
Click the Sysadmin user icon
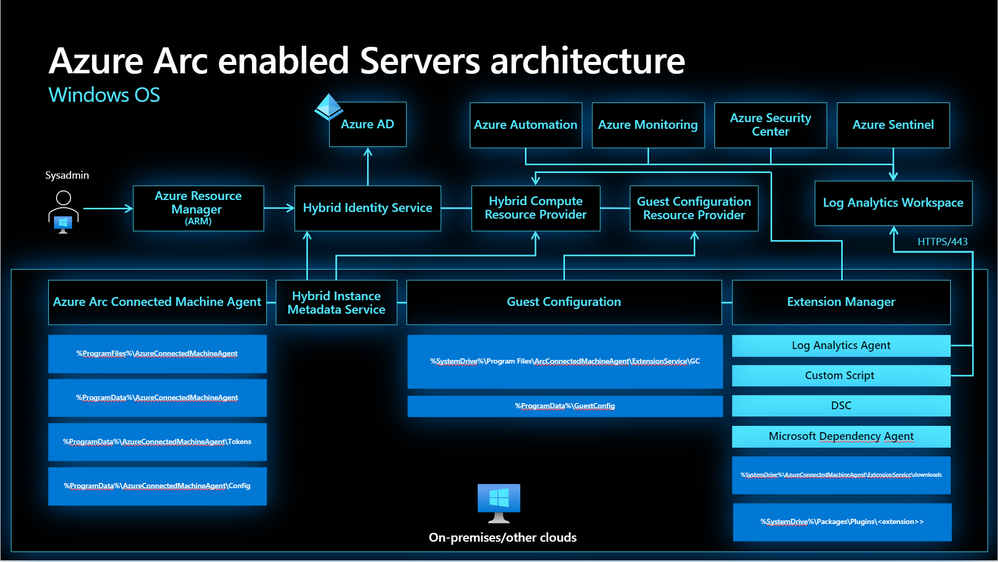coord(63,212)
